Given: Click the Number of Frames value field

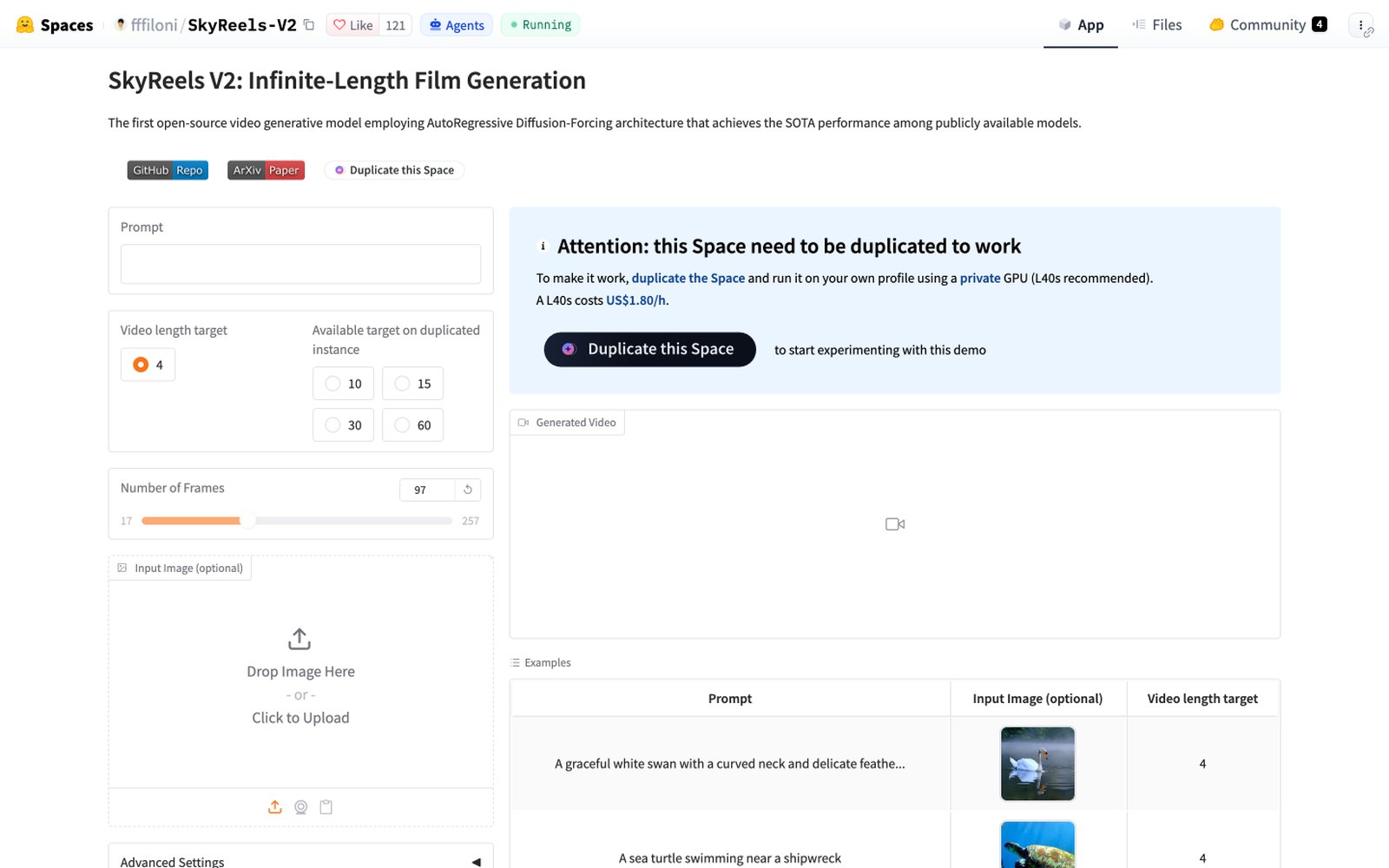Looking at the screenshot, I should coord(427,490).
